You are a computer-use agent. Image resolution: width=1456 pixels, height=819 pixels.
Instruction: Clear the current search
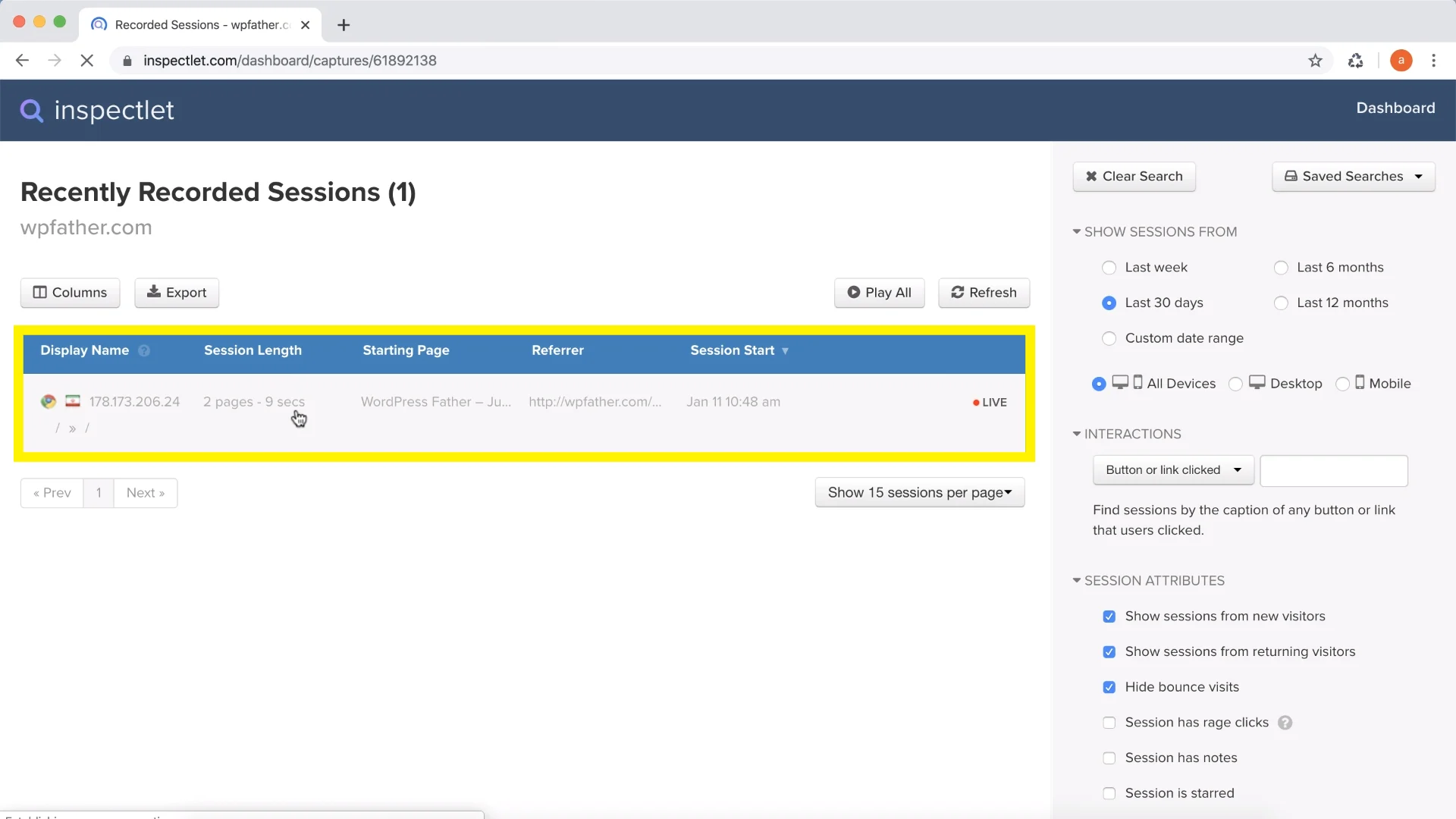pyautogui.click(x=1134, y=177)
